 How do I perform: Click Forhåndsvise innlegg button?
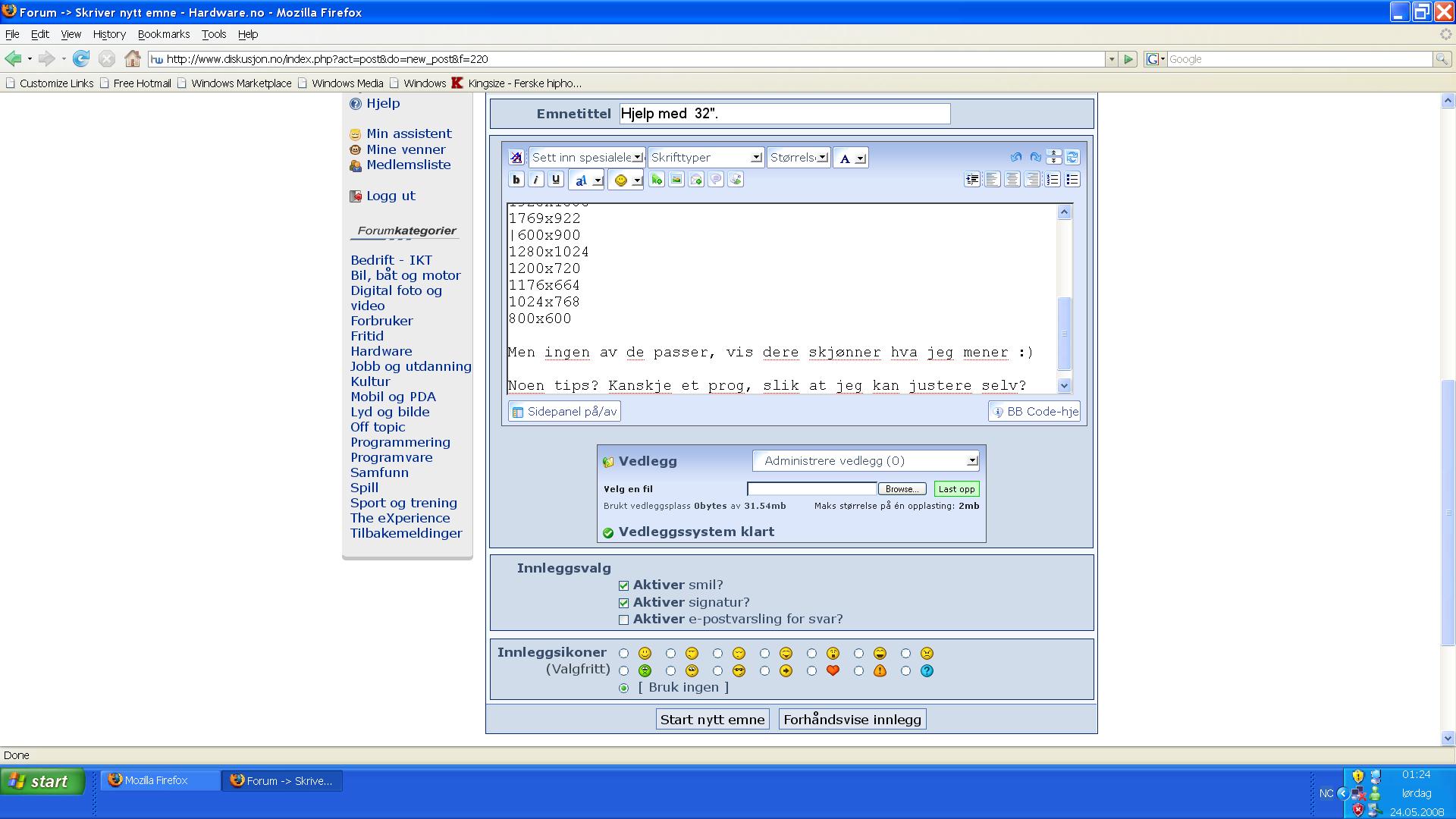coord(852,720)
